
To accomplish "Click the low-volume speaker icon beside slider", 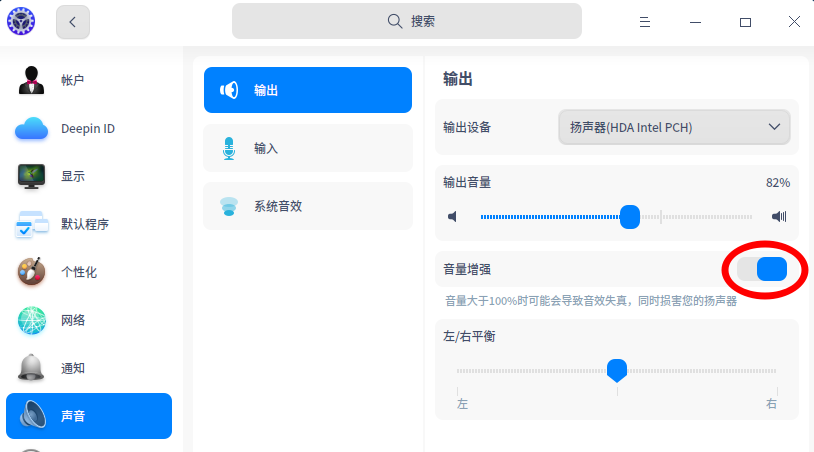I will tap(452, 216).
